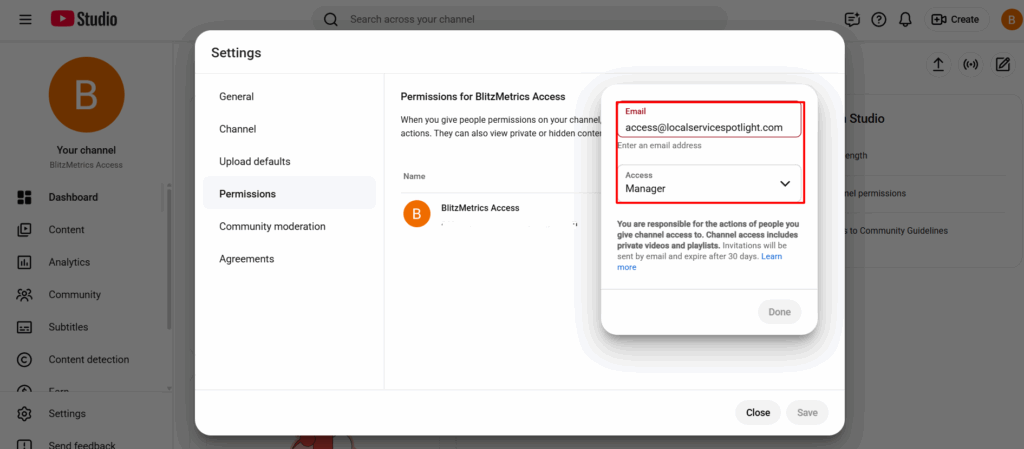Screen dimensions: 1024x449
Task: Open the notifications bell
Action: click(906, 19)
